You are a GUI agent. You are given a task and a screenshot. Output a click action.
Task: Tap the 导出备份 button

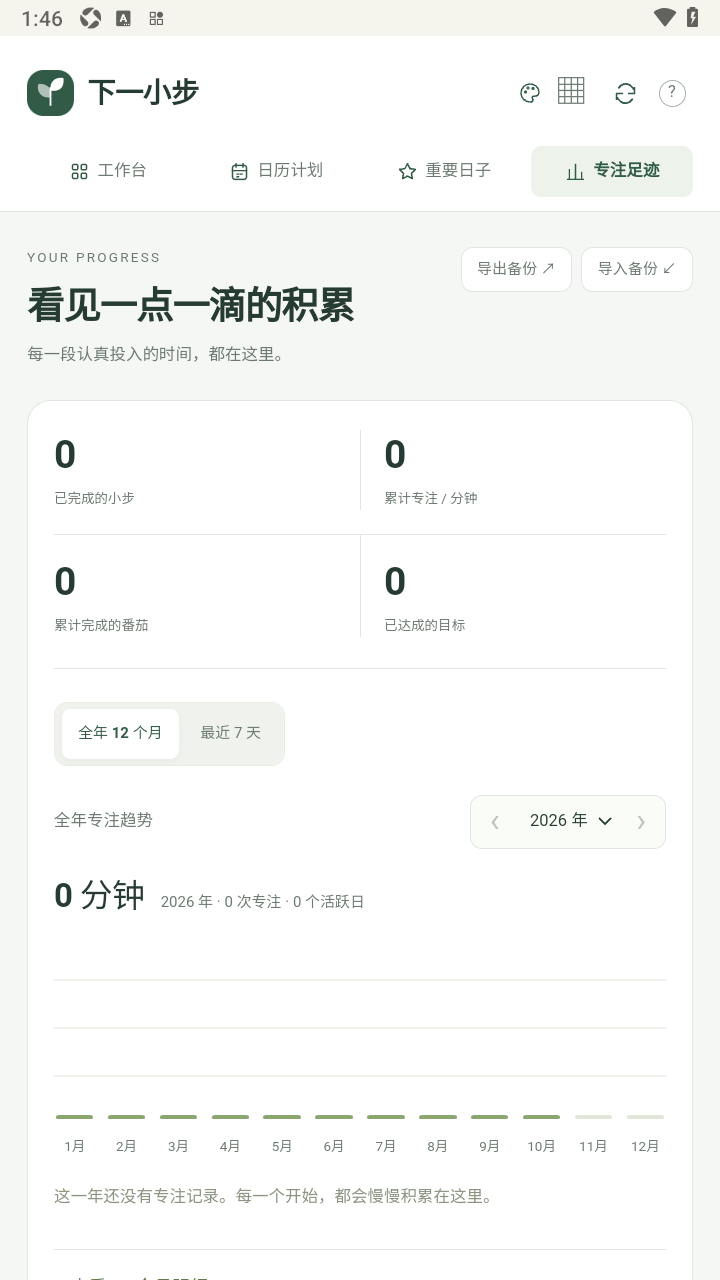point(516,269)
